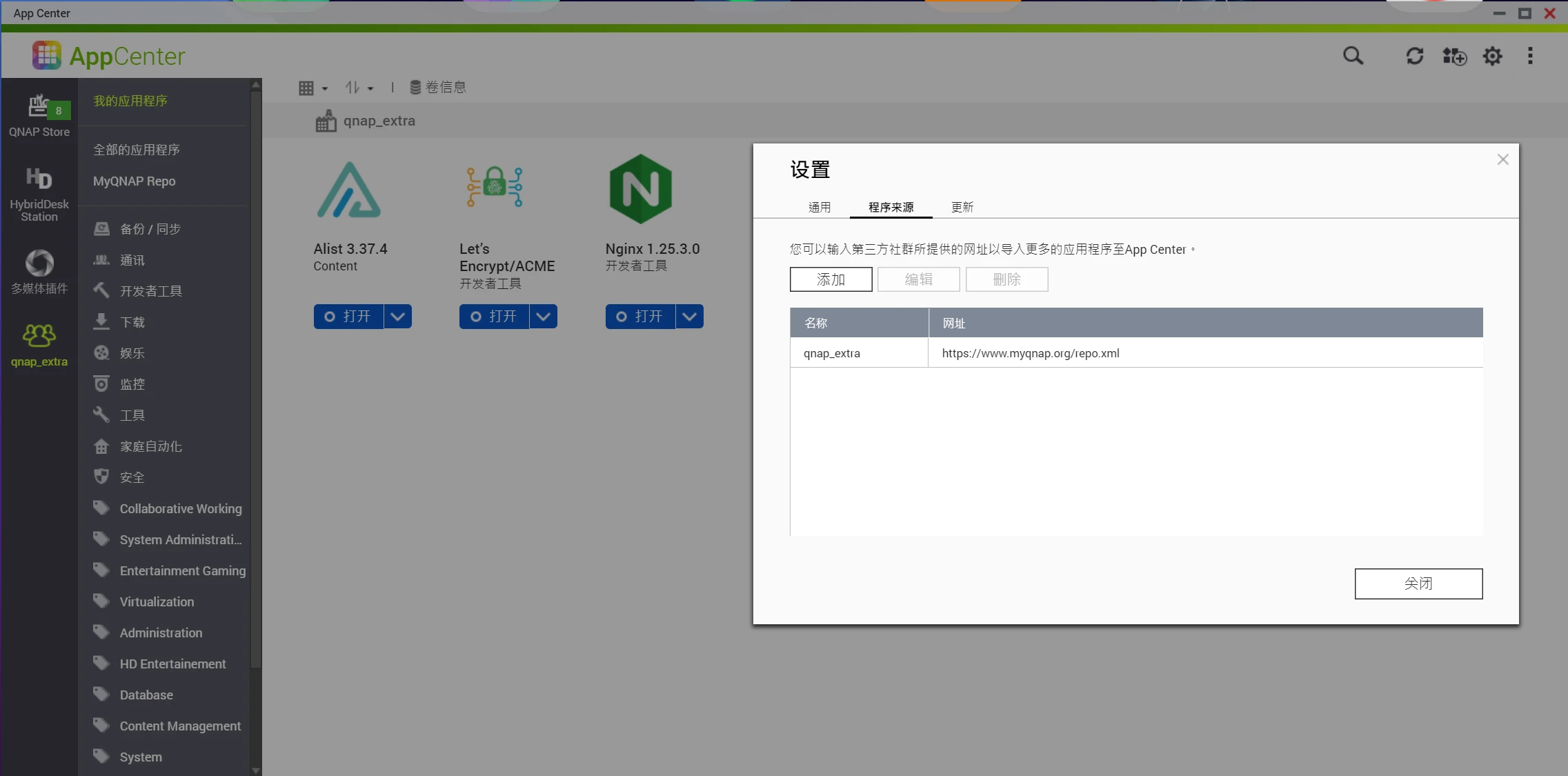This screenshot has height=776, width=1568.
Task: Select the qnap_extra repository row
Action: point(1135,353)
